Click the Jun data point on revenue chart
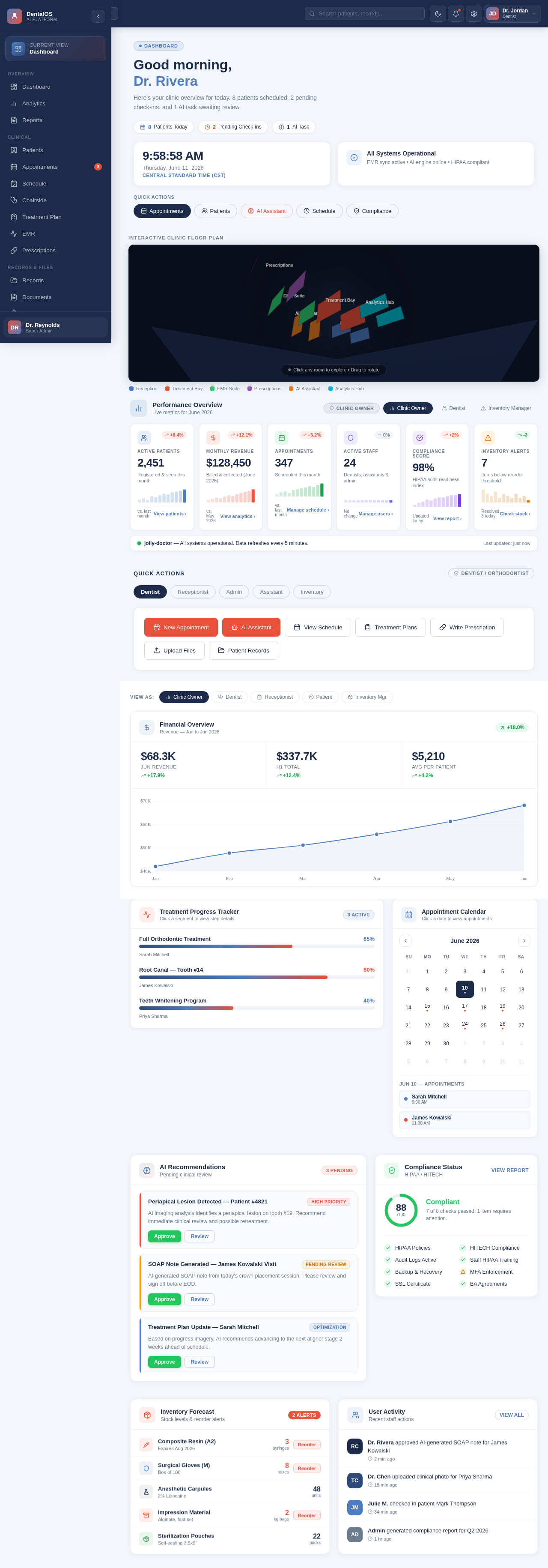The height and width of the screenshot is (1568, 548). point(524,805)
